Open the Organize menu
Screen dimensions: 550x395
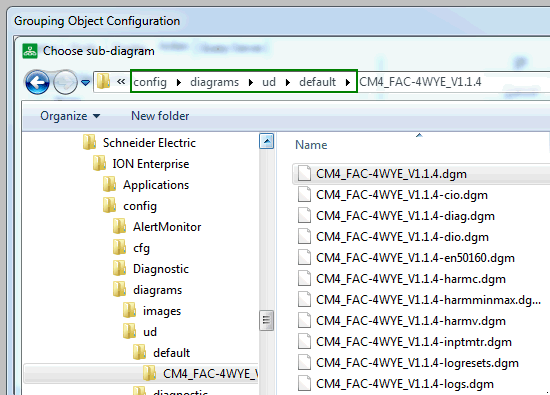70,116
